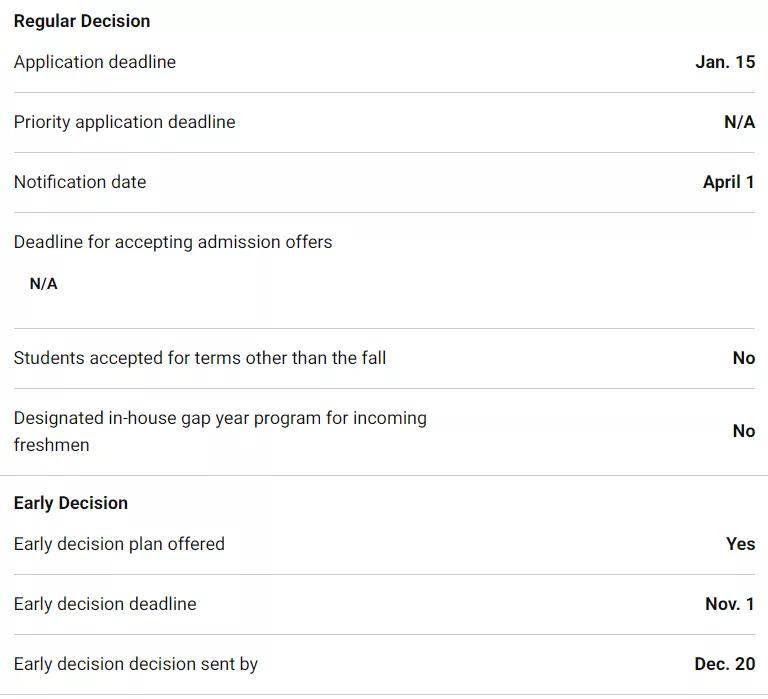
Task: Click the Jan. 15 deadline value
Action: coord(725,62)
